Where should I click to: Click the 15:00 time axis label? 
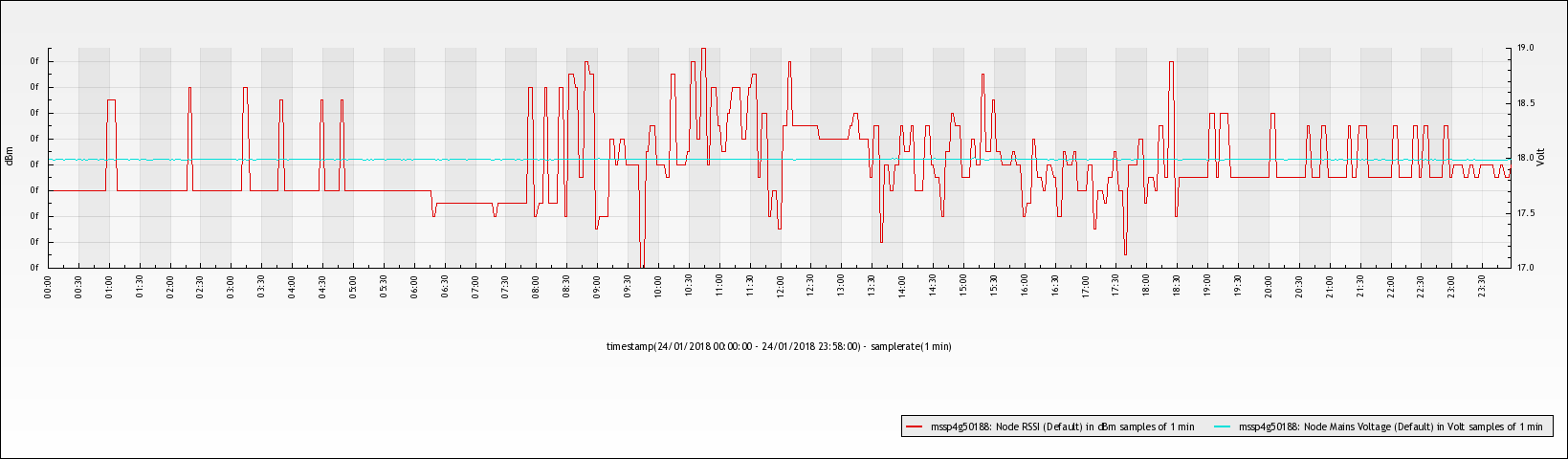click(x=963, y=286)
